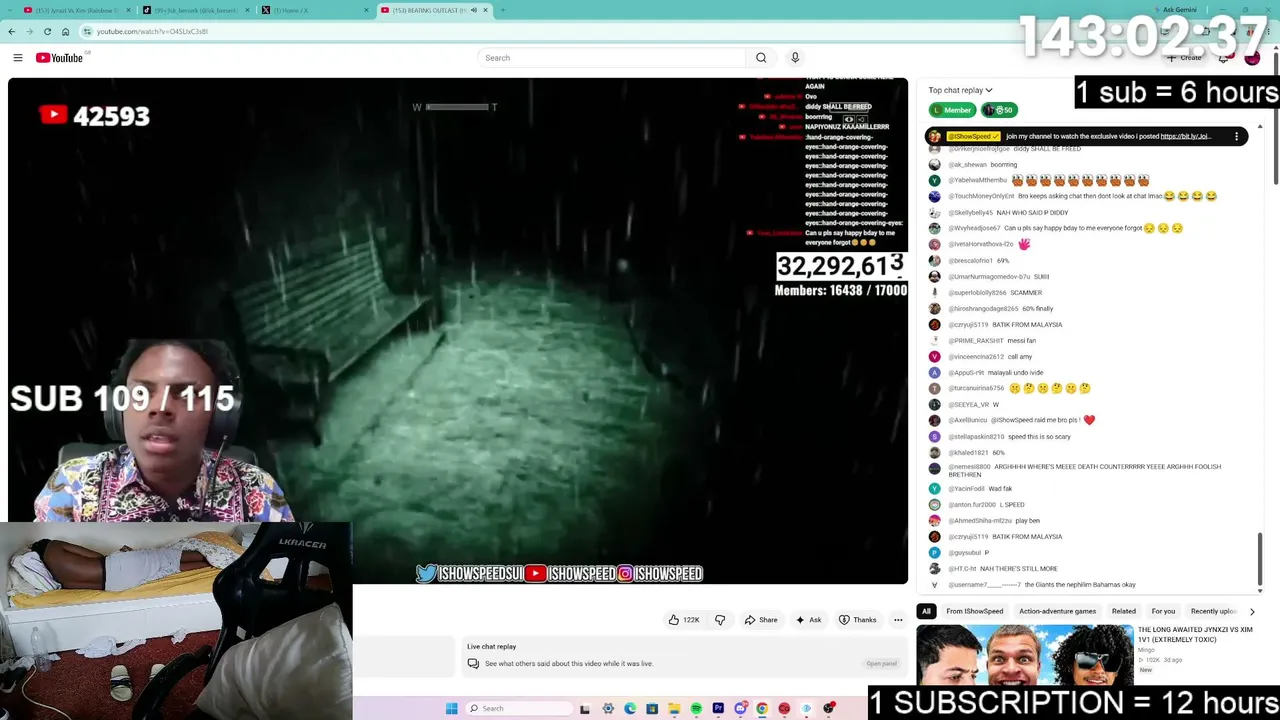Select the For you filter chip

(x=1163, y=611)
